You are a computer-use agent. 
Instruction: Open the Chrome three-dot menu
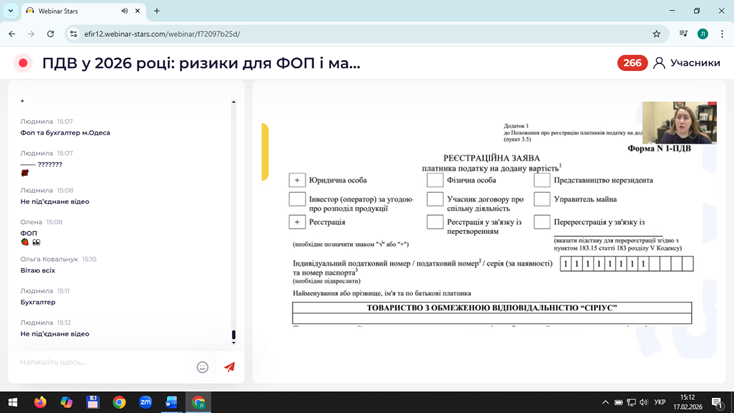click(x=722, y=33)
